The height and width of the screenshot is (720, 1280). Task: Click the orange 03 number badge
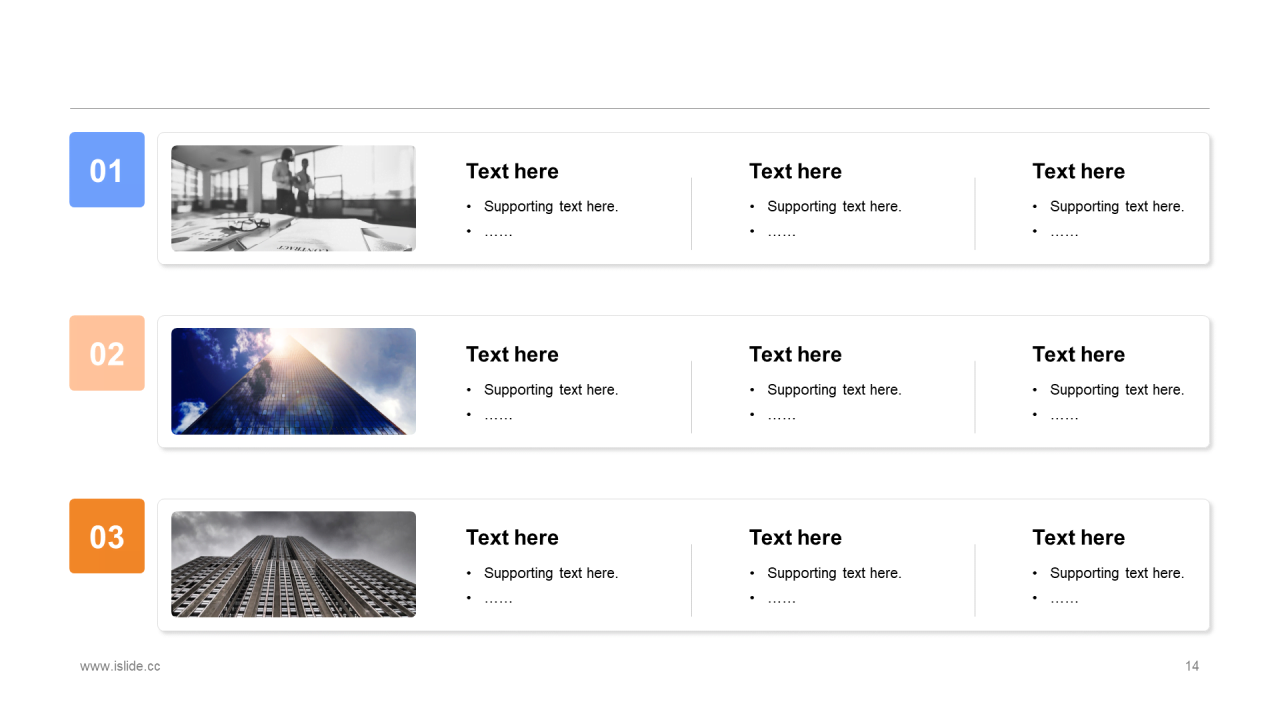(x=107, y=536)
